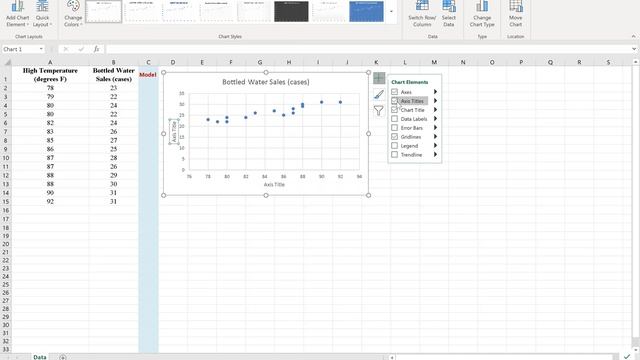
Task: Expand the Error Bars submenu arrow
Action: click(435, 128)
